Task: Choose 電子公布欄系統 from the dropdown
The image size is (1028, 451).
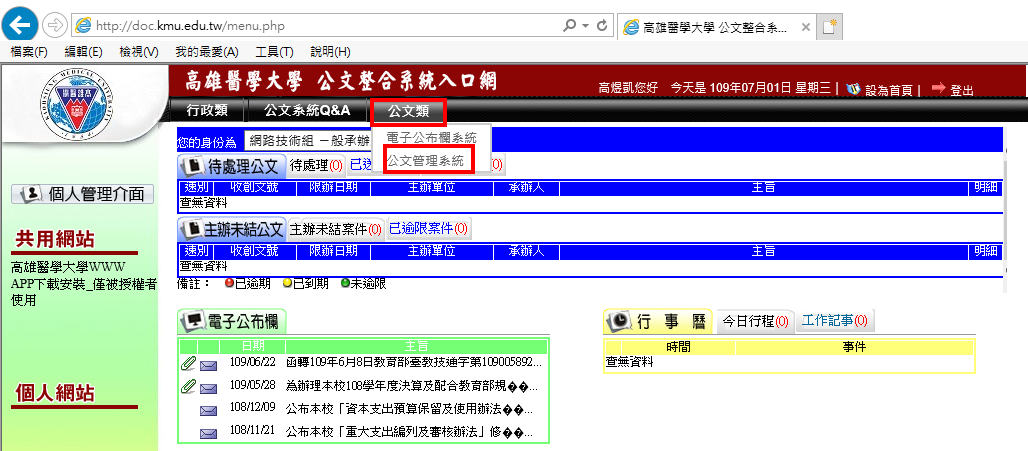Action: (431, 138)
